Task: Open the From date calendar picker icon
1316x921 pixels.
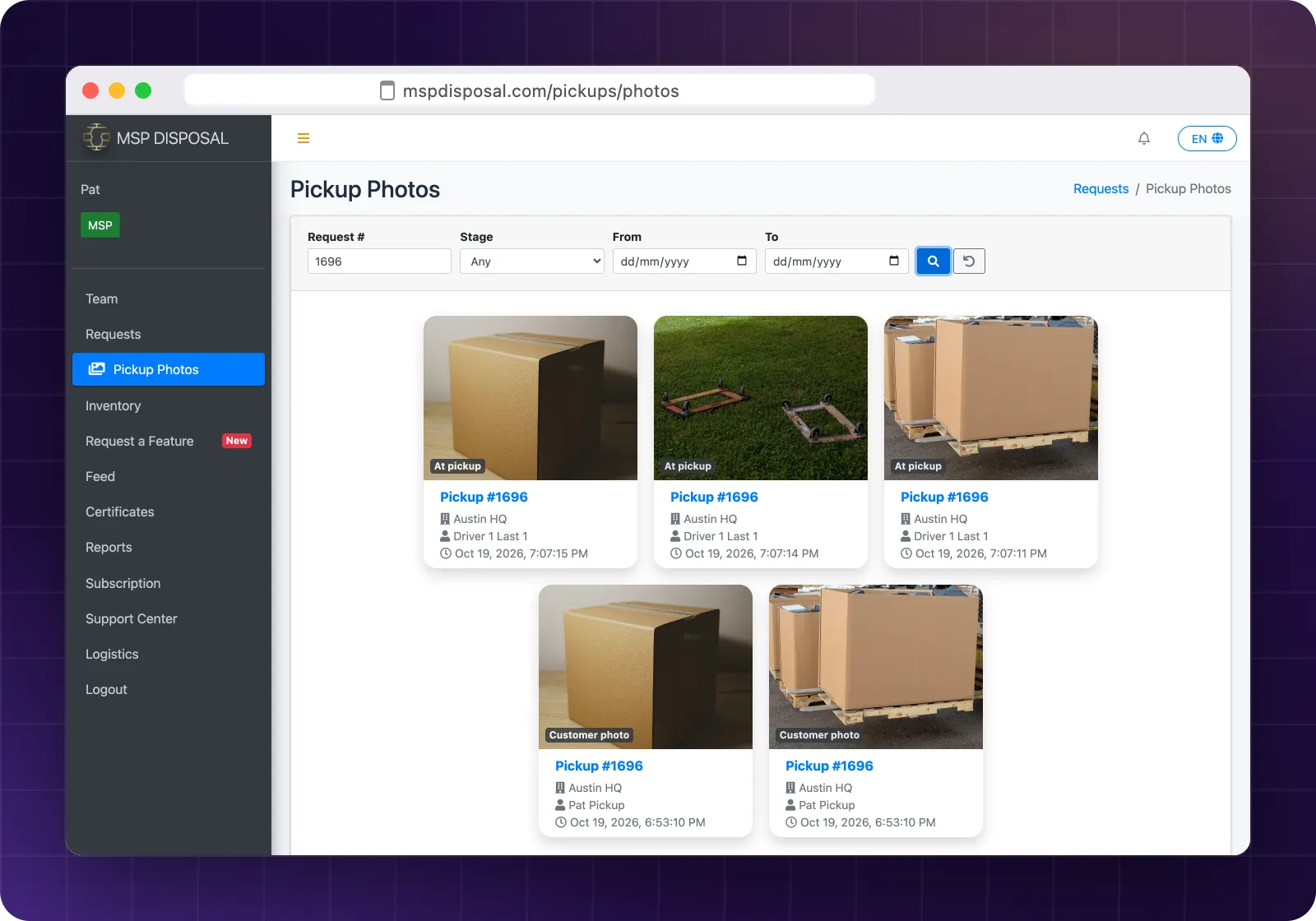Action: tap(742, 261)
